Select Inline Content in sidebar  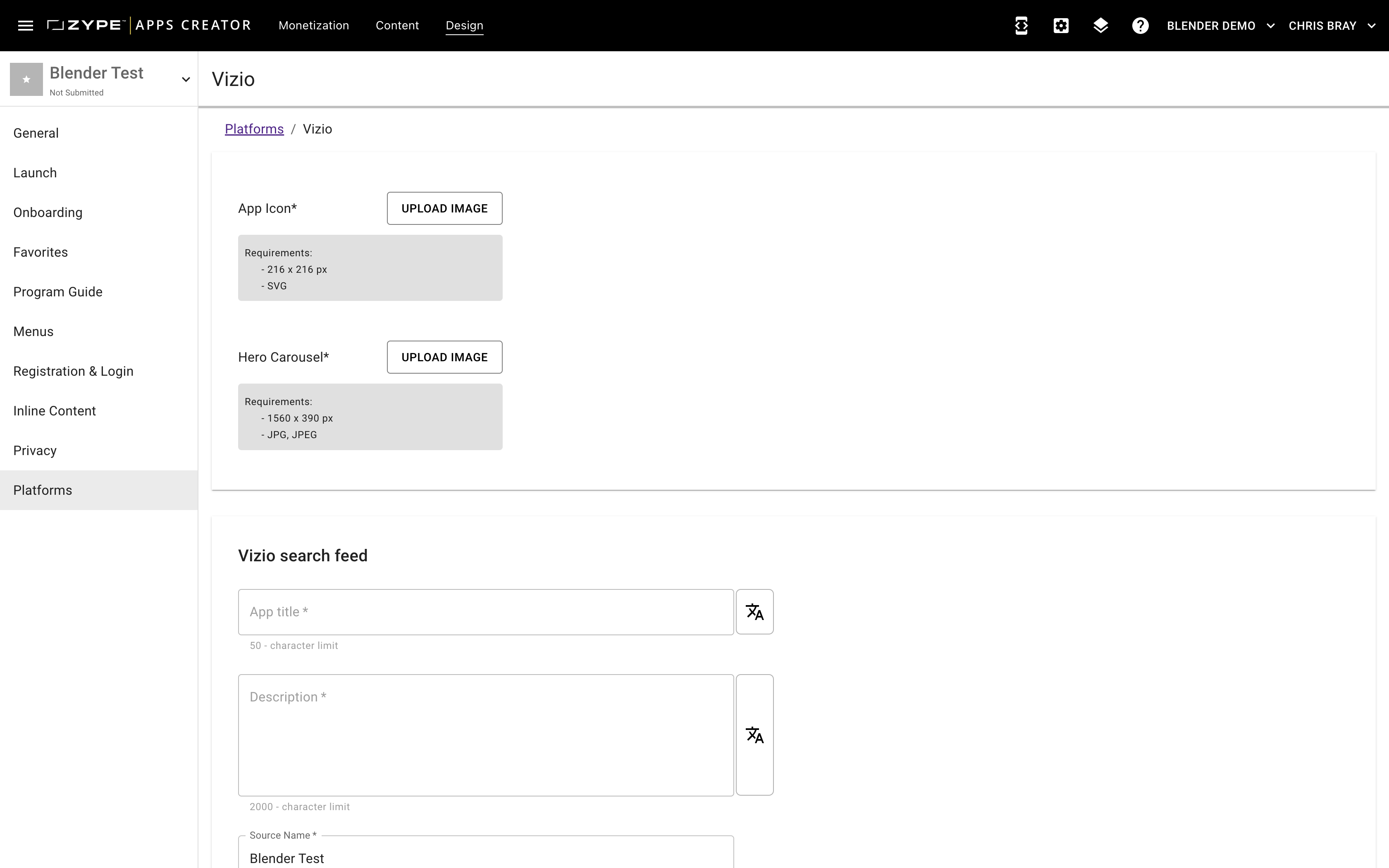99,410
